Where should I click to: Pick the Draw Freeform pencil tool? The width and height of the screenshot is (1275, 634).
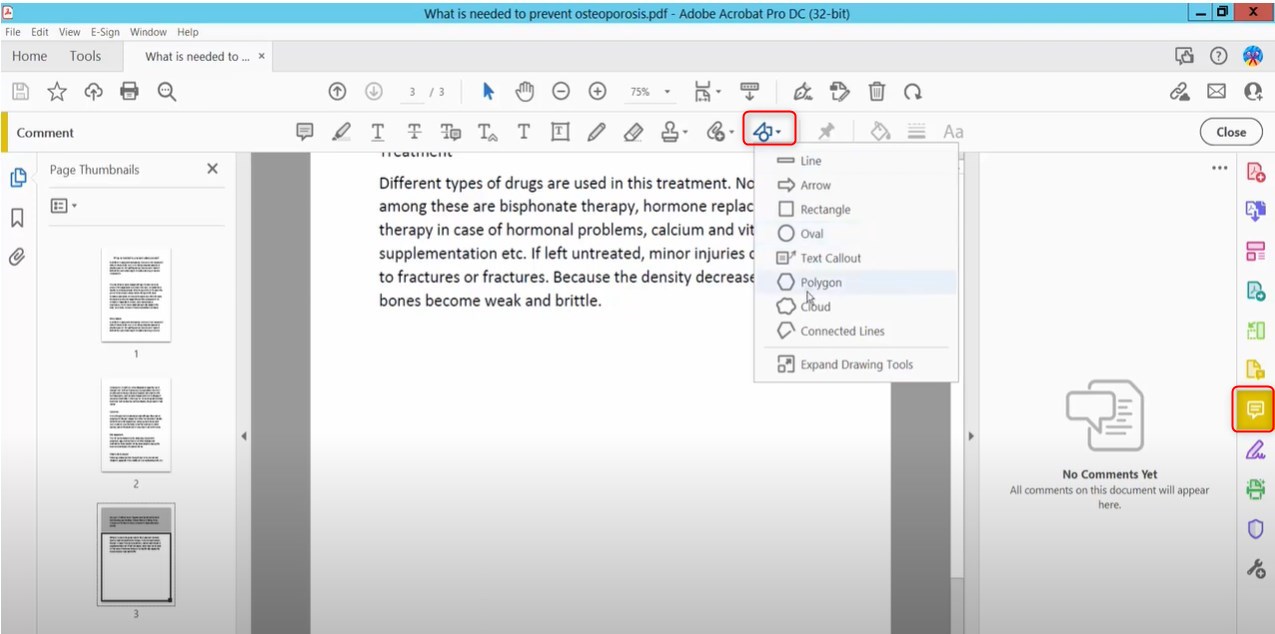596,131
